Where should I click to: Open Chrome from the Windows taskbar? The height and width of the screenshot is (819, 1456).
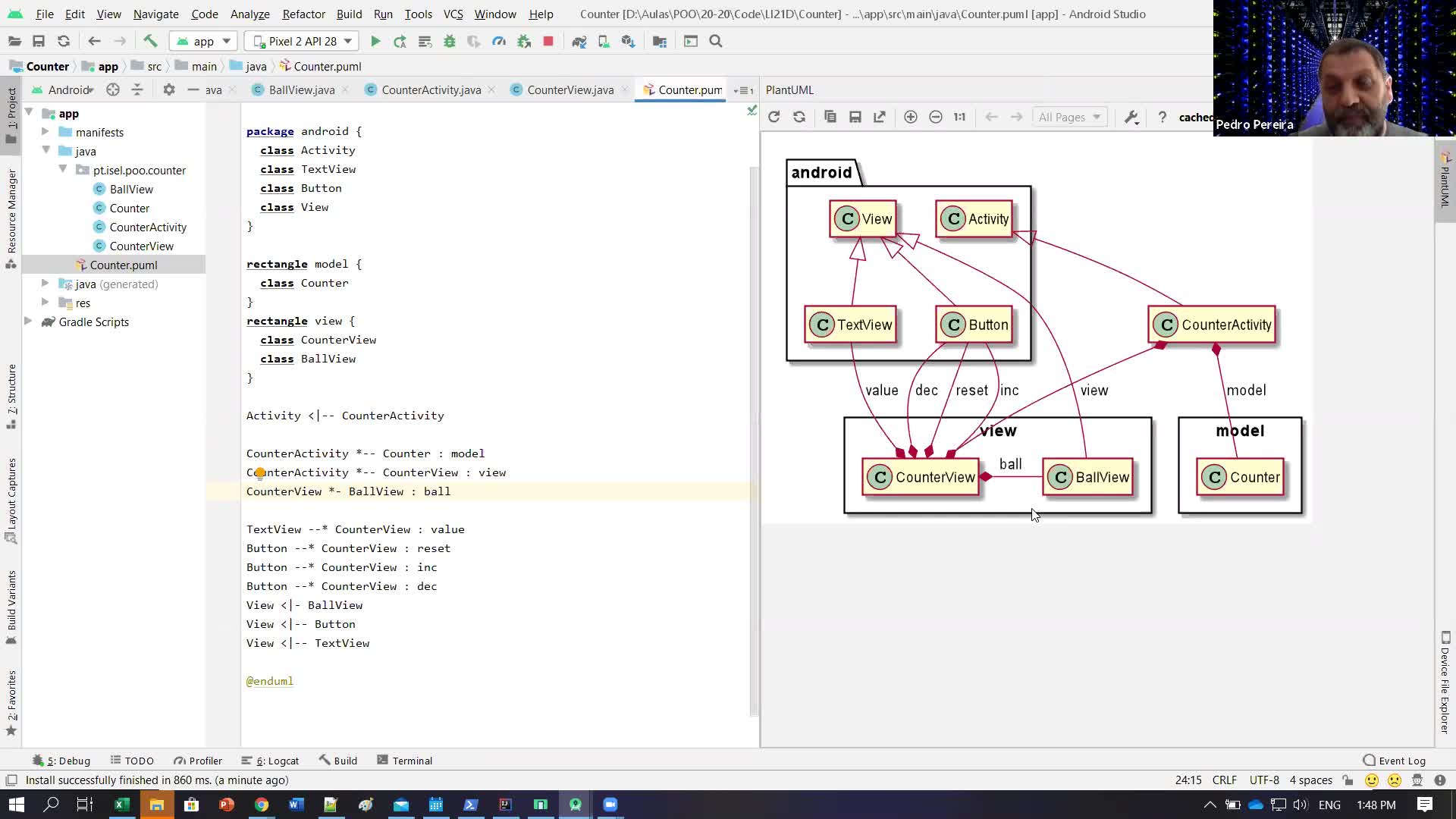pyautogui.click(x=262, y=805)
